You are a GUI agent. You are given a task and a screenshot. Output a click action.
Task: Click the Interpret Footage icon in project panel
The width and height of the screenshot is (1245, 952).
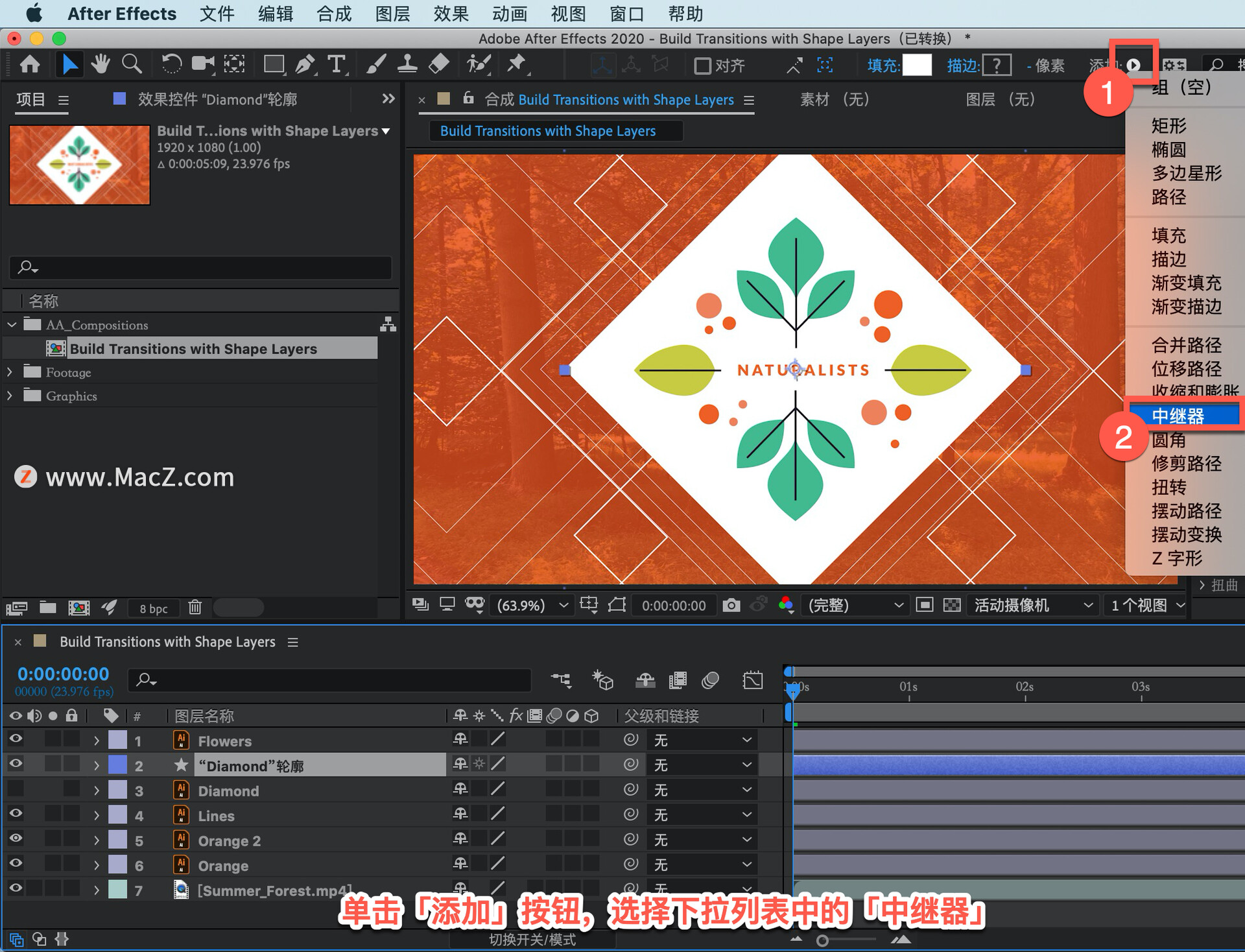pos(16,608)
